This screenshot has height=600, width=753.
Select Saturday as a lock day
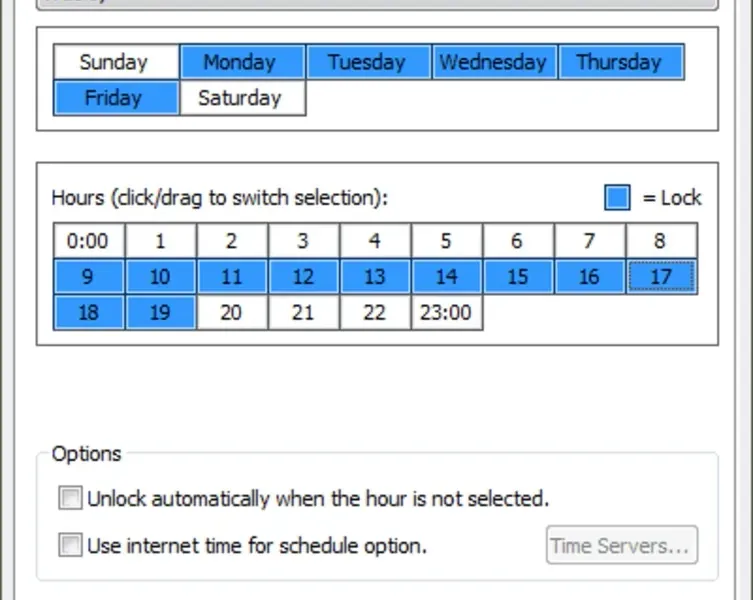(x=240, y=98)
